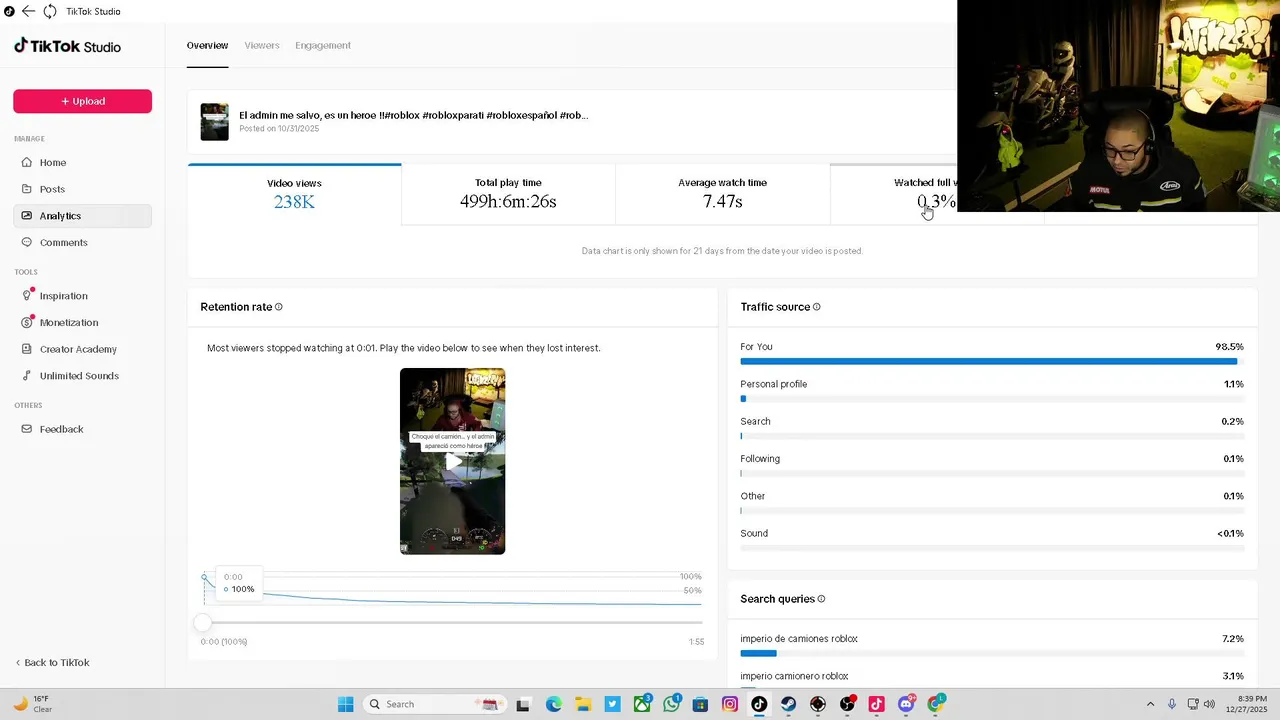Open Discord from taskbar

coord(907,705)
